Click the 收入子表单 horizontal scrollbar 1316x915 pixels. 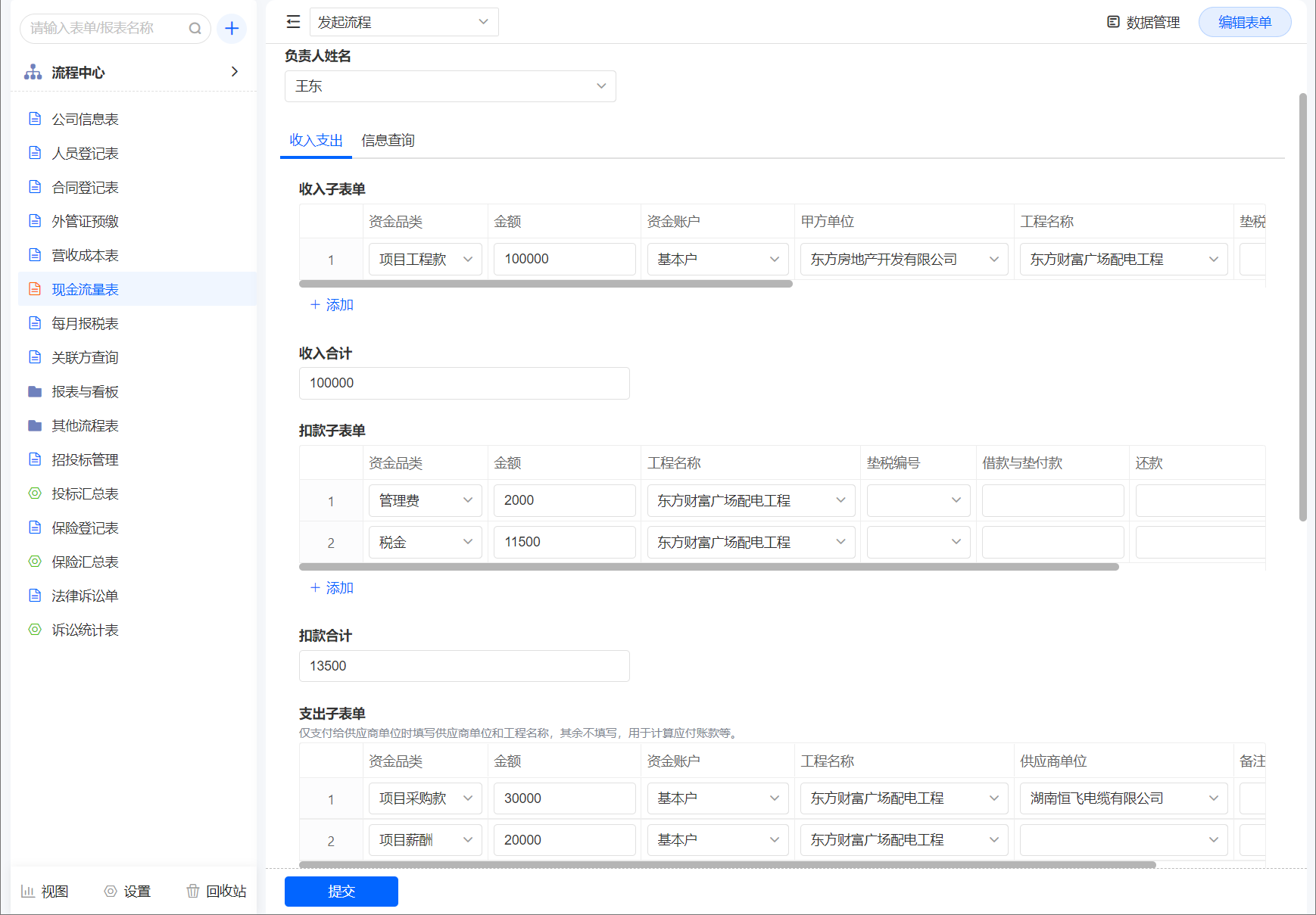tap(545, 284)
